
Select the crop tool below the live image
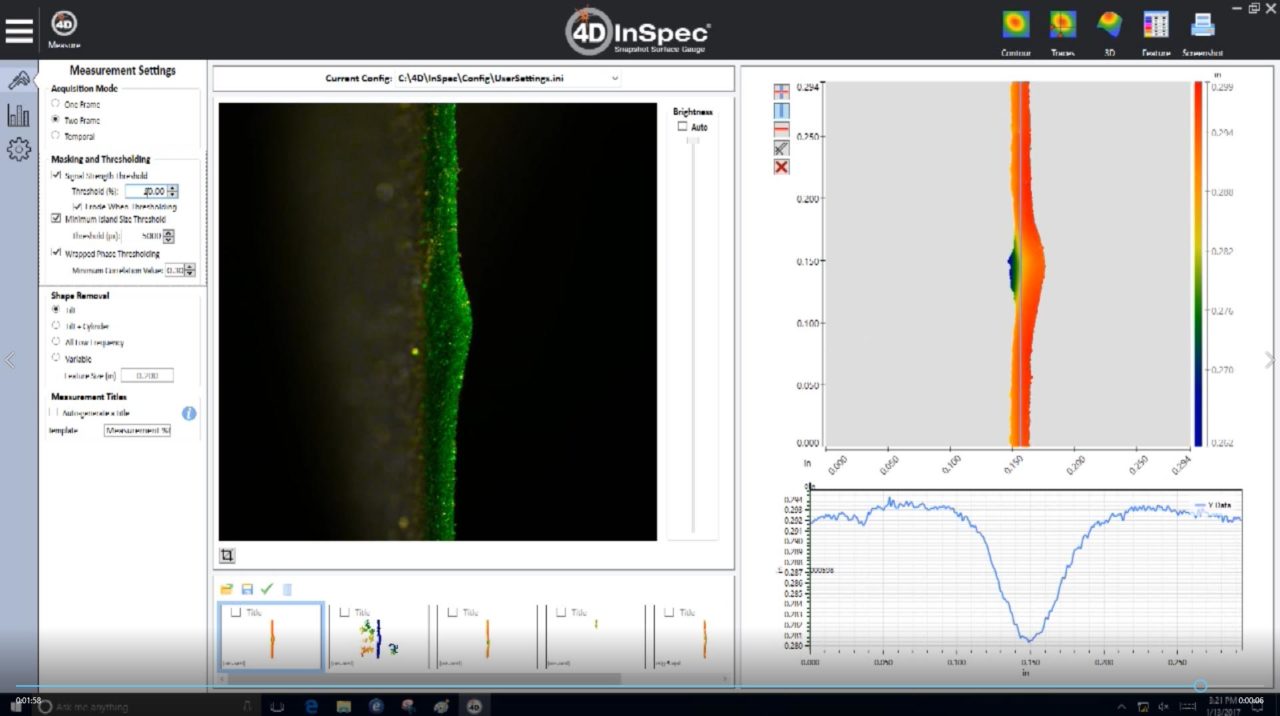tap(228, 555)
